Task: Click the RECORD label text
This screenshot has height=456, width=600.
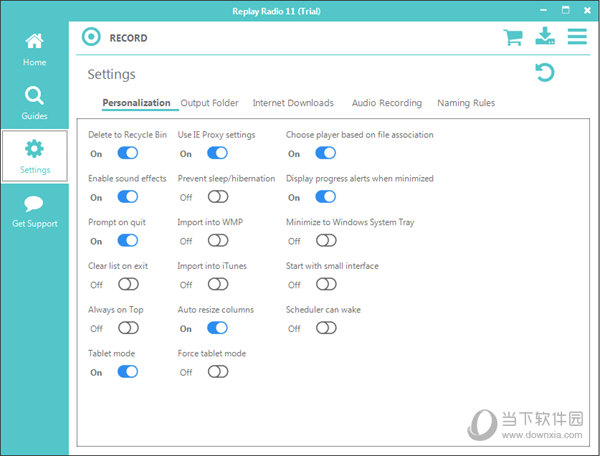Action: (129, 38)
